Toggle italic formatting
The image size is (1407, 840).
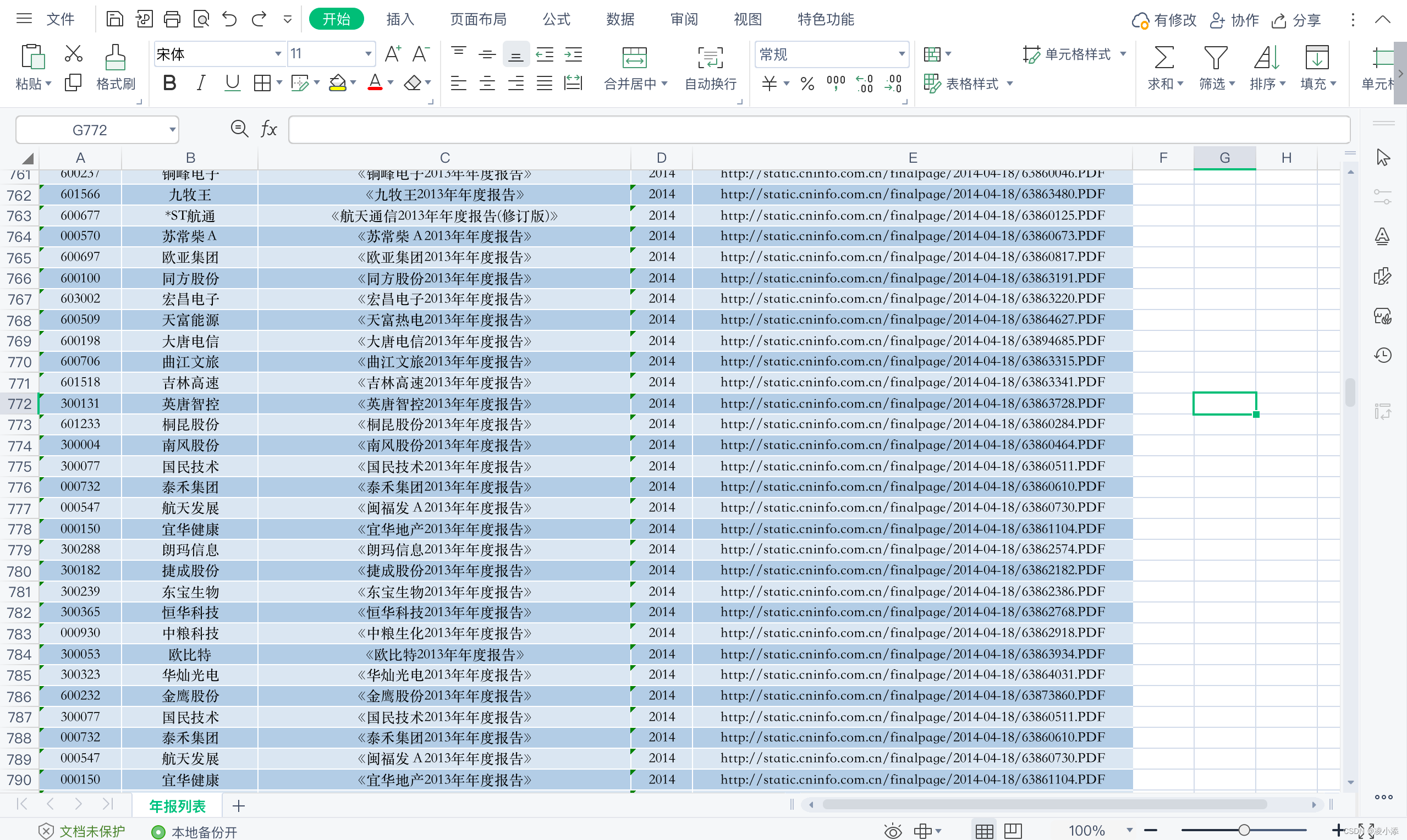200,83
